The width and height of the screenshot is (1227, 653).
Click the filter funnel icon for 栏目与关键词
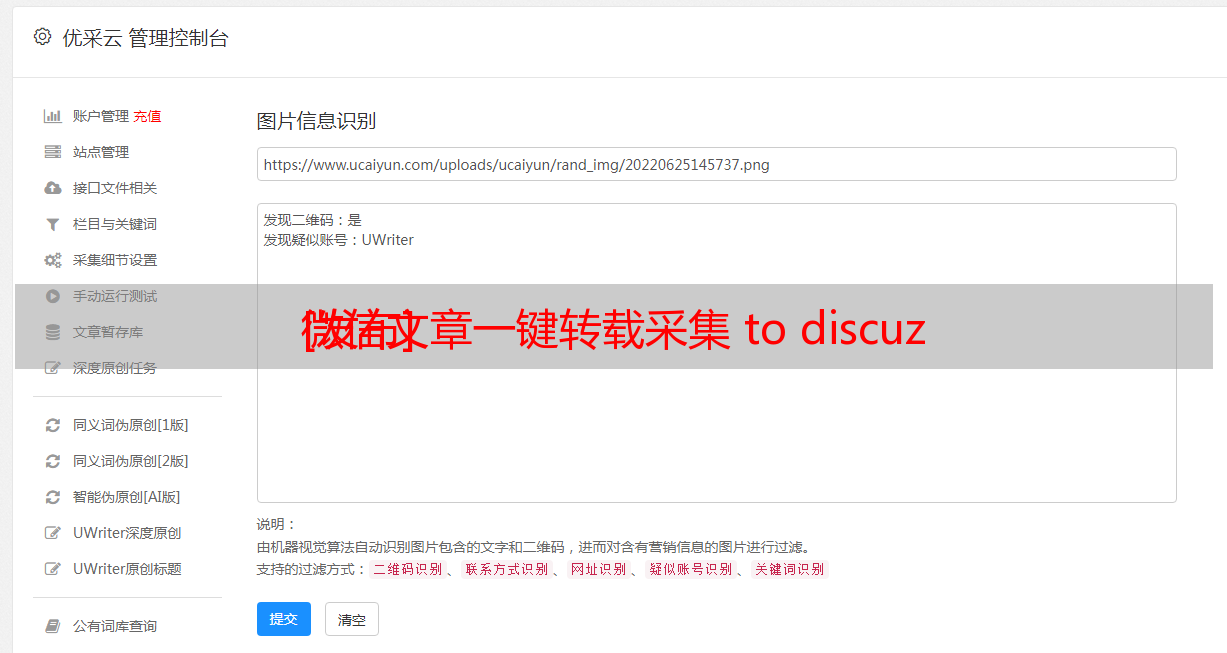tap(53, 224)
